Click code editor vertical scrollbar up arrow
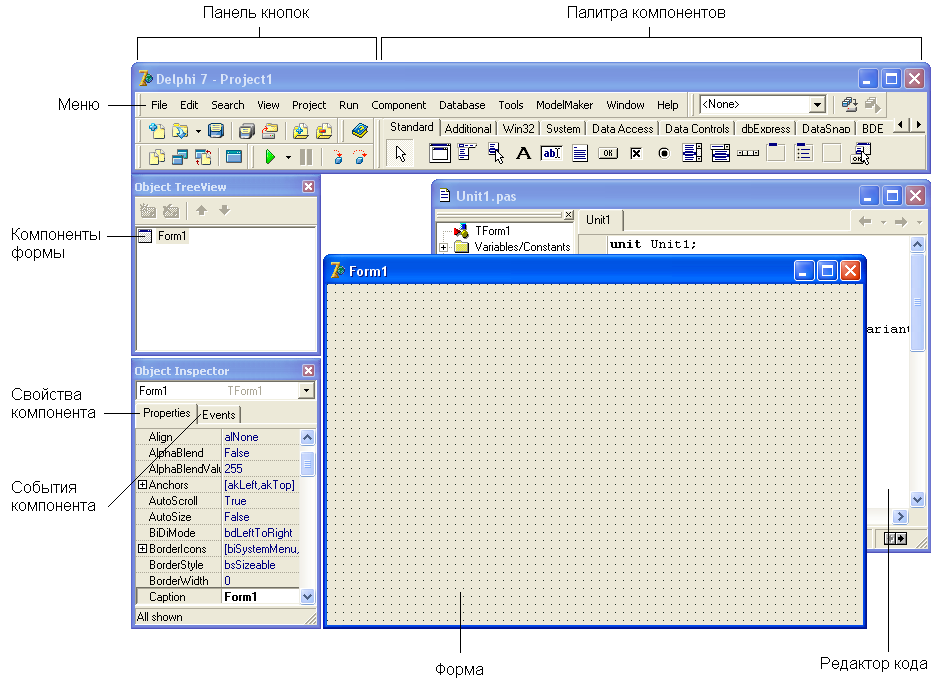The width and height of the screenshot is (950, 681). coord(917,244)
